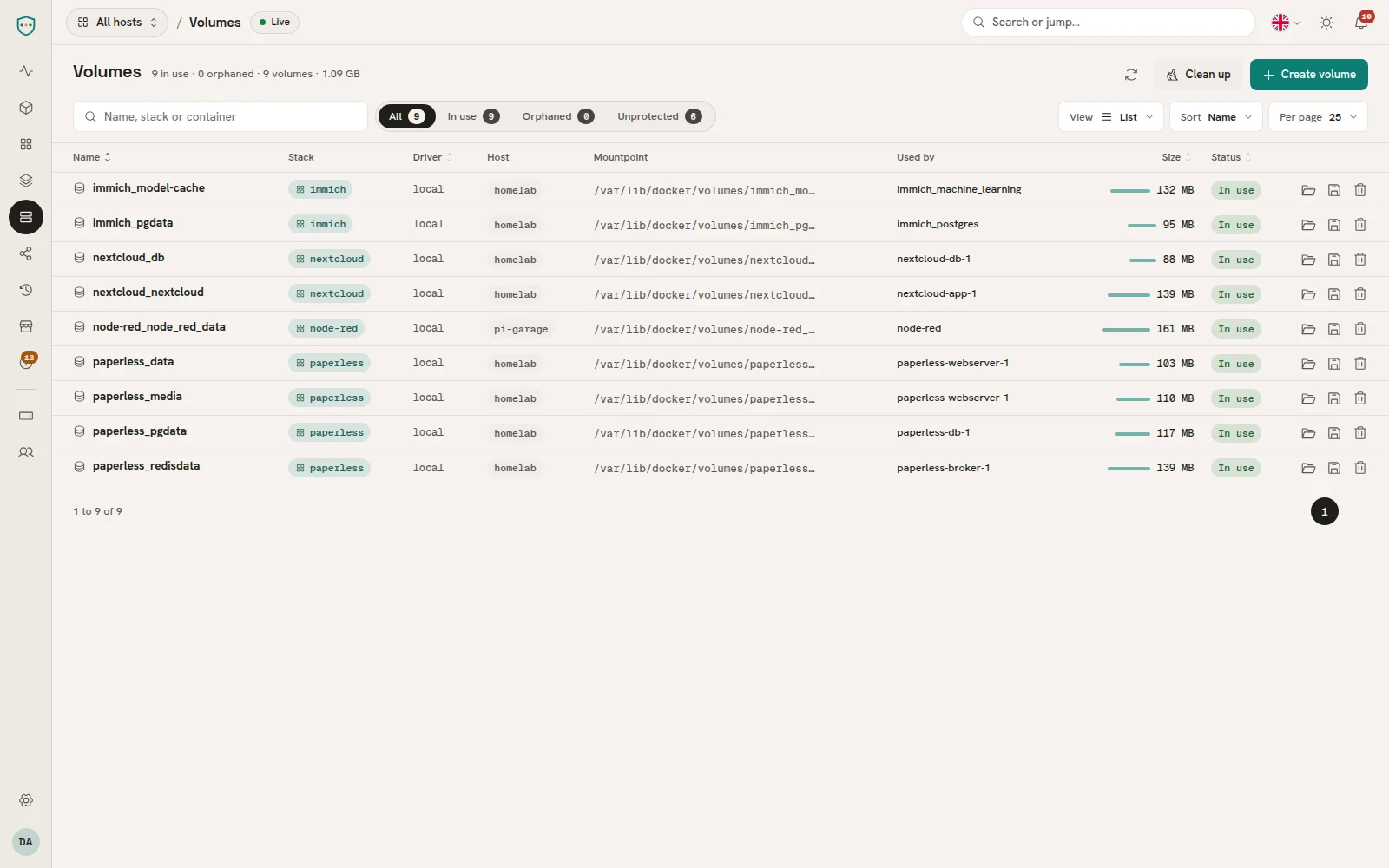The image size is (1389, 868).
Task: Open the stacks layers icon in the sidebar
Action: click(x=26, y=181)
